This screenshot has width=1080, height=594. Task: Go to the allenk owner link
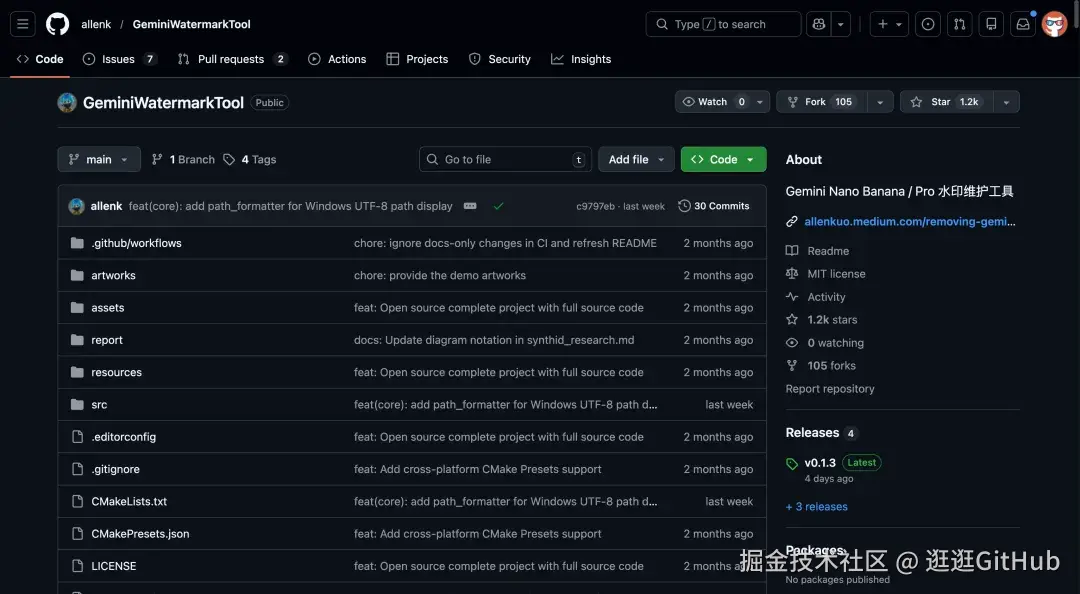click(x=96, y=24)
